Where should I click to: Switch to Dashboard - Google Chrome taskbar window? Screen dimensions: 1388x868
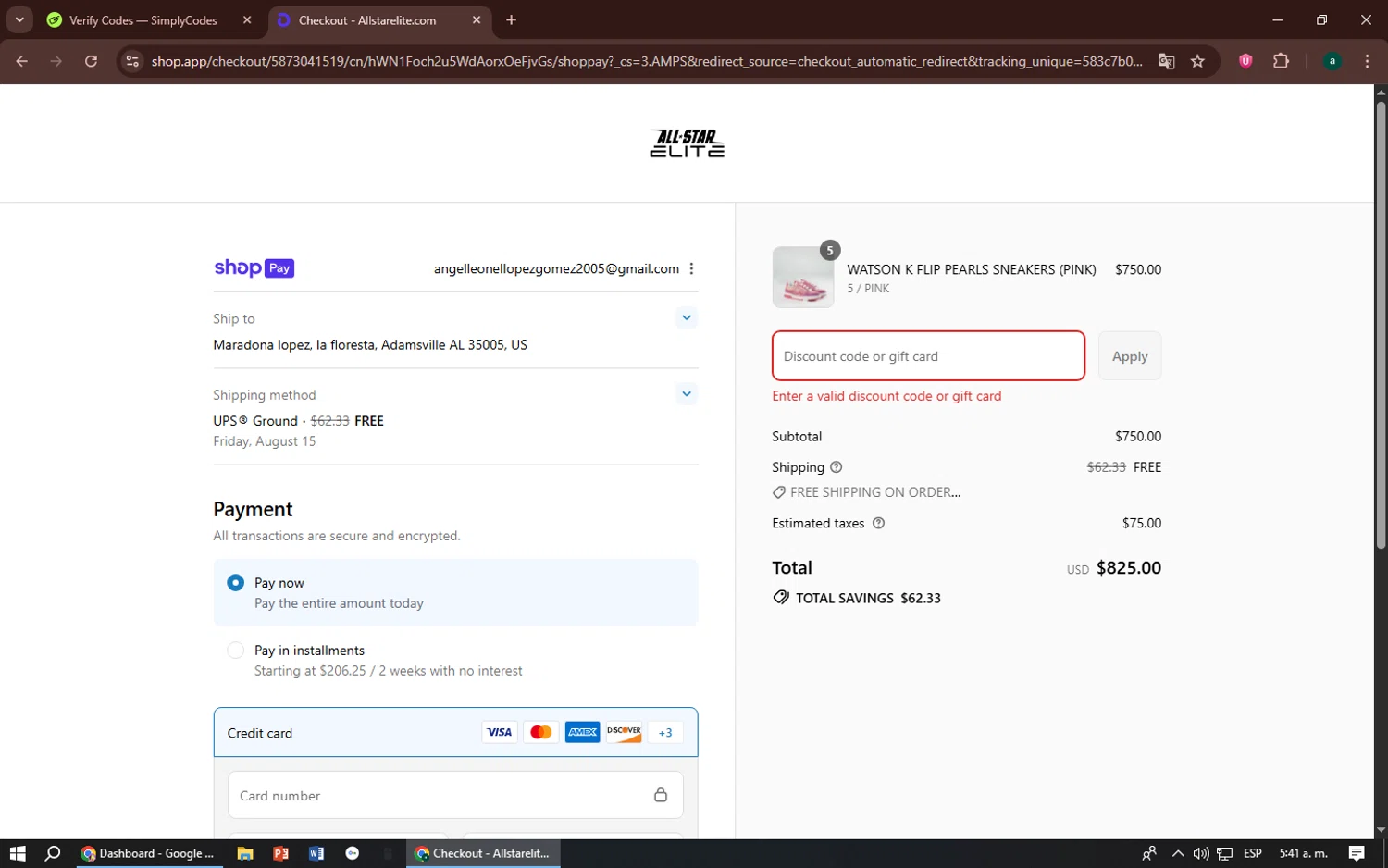[148, 853]
